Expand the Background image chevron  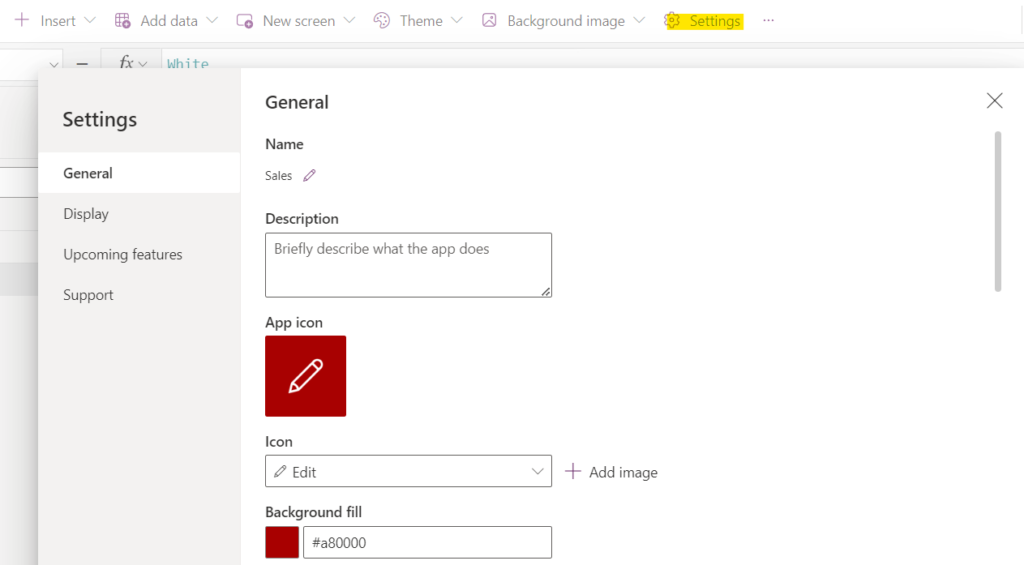639,20
